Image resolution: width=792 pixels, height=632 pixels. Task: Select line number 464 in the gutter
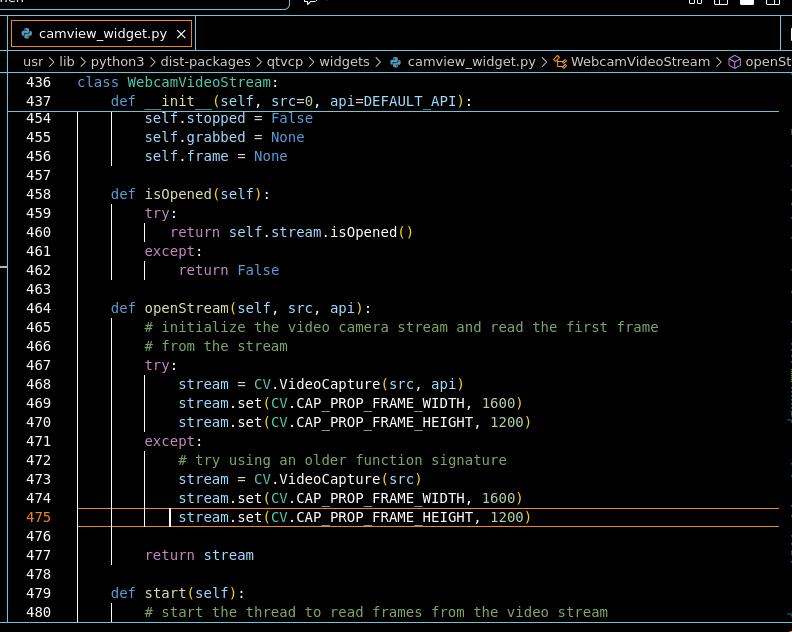tap(38, 308)
